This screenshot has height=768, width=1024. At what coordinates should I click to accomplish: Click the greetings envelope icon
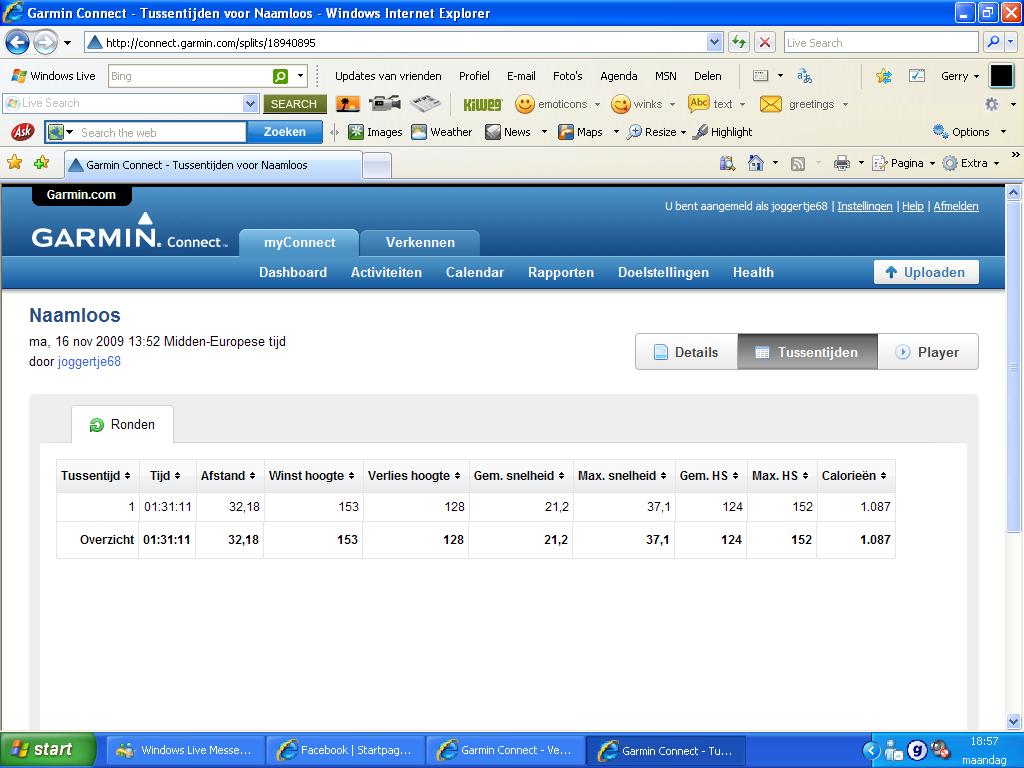(x=771, y=104)
